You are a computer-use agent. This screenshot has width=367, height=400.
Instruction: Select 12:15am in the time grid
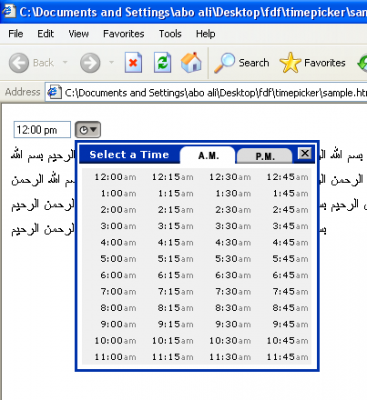pos(173,177)
